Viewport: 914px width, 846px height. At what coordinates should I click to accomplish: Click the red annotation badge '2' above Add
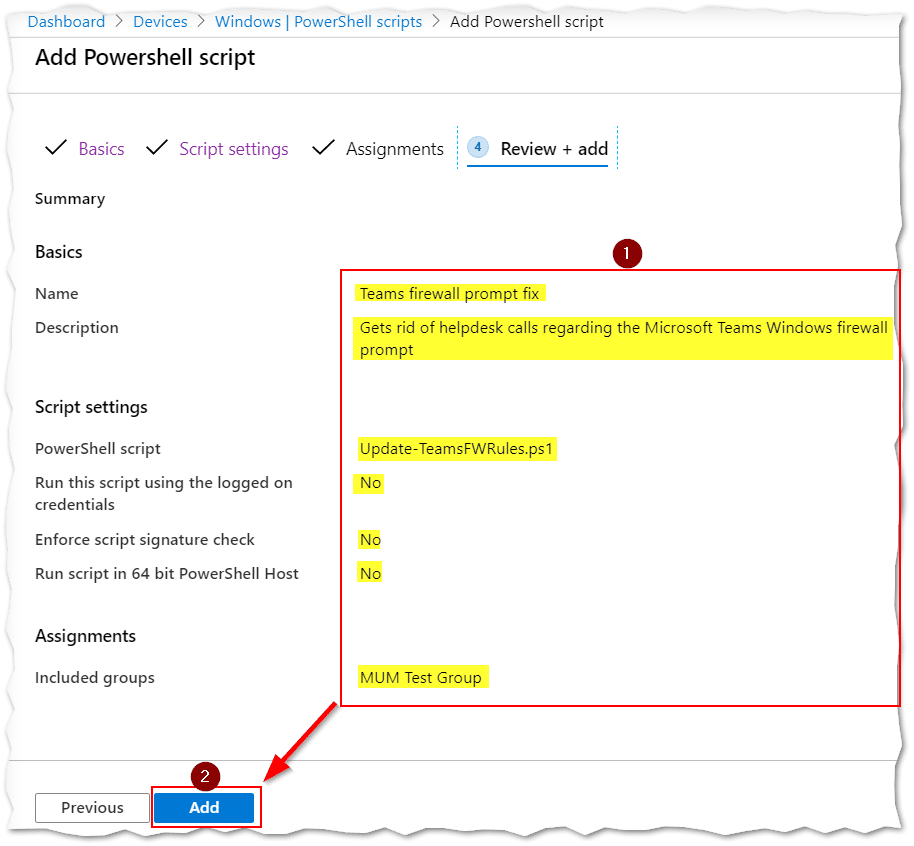pos(203,775)
